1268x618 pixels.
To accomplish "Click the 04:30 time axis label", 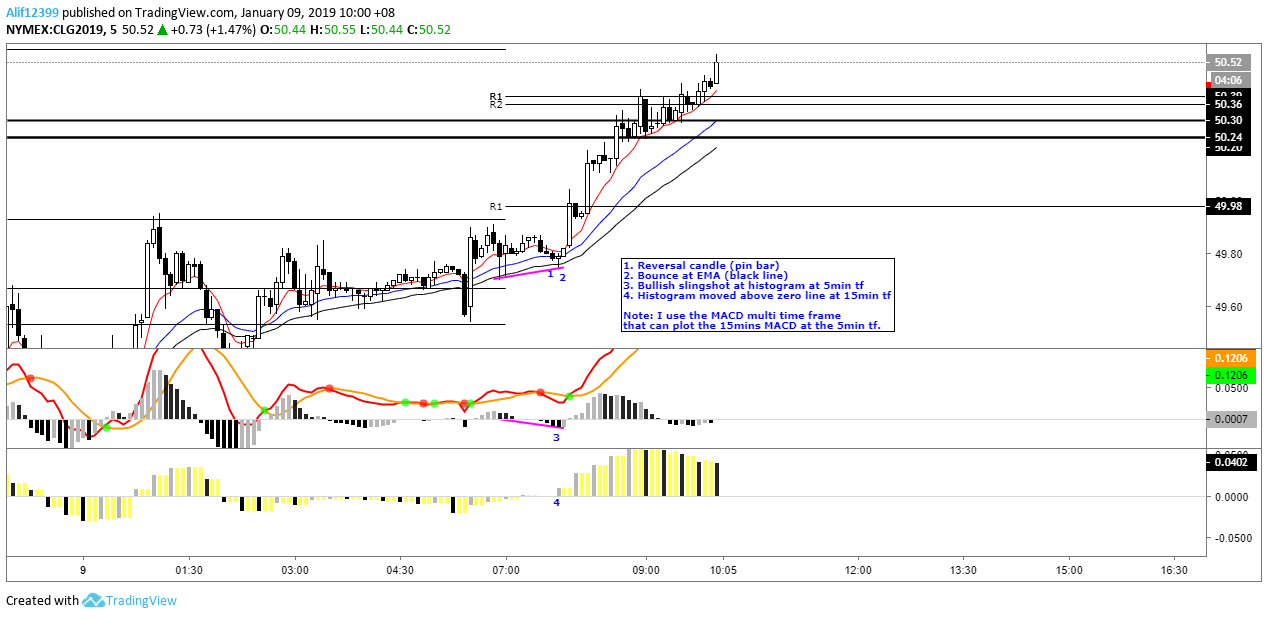I will (x=400, y=570).
